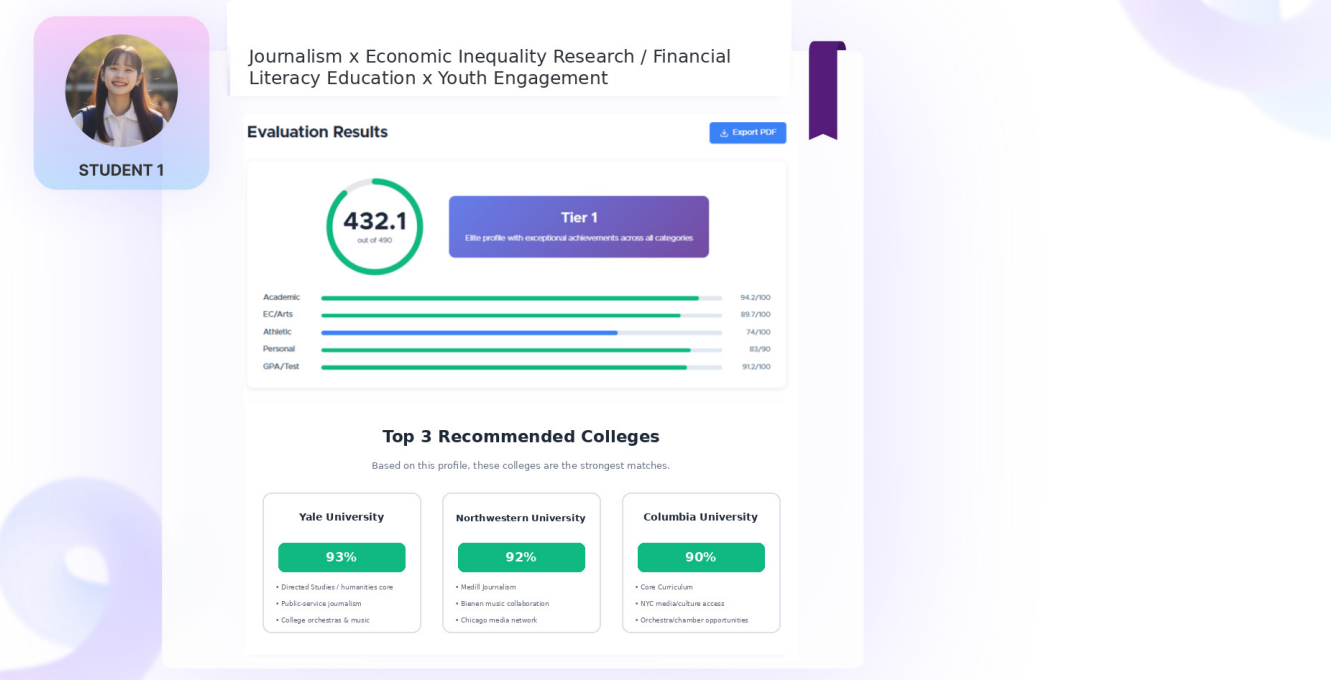The width and height of the screenshot is (1331, 680).
Task: Select the STUDENT 1 label
Action: coord(121,170)
